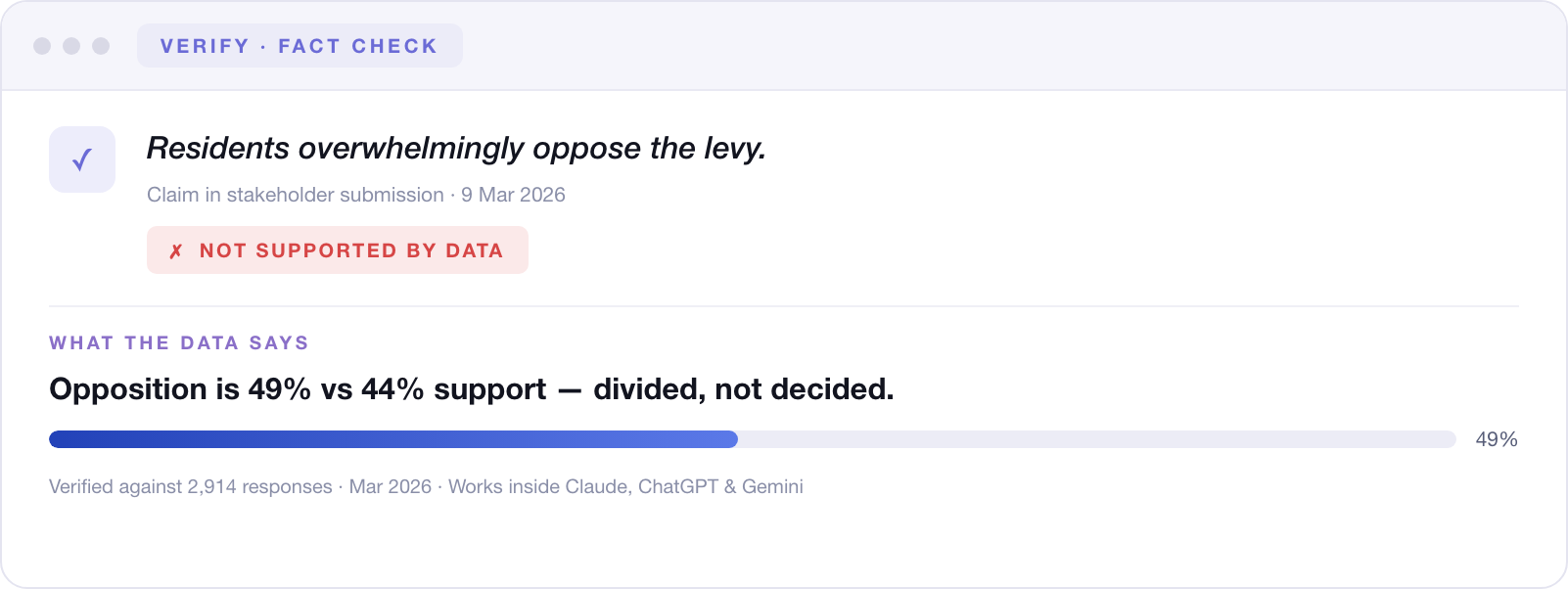Click the third gray window dot
The width and height of the screenshot is (1568, 589).
point(101,46)
